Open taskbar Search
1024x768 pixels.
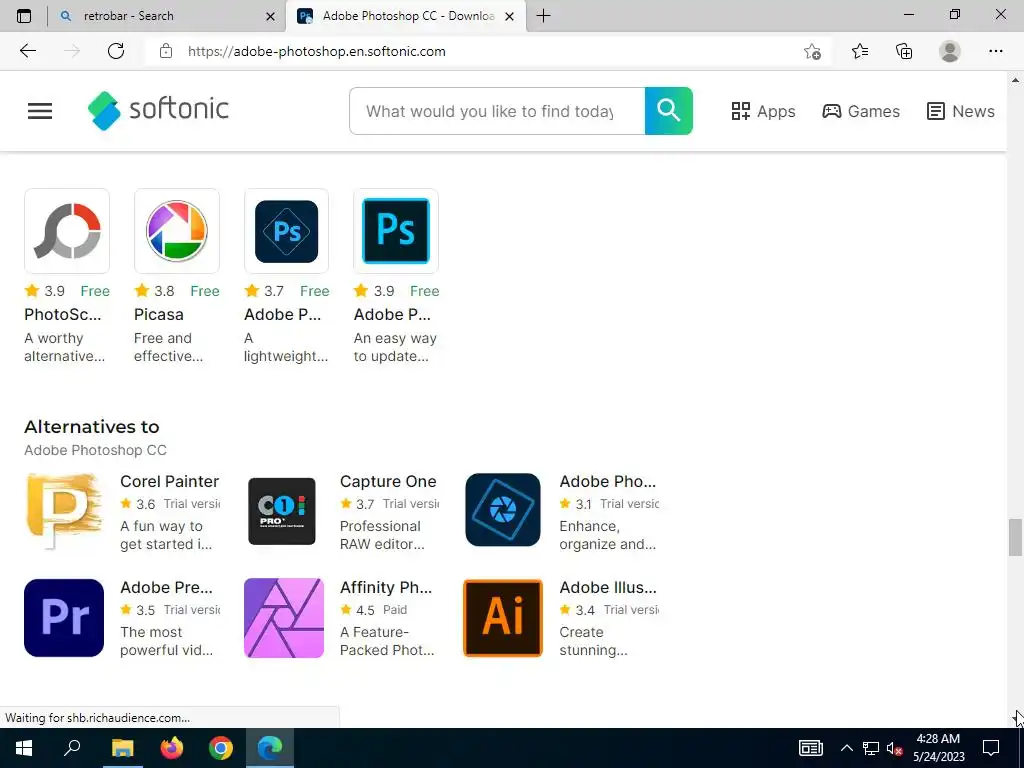[x=72, y=748]
